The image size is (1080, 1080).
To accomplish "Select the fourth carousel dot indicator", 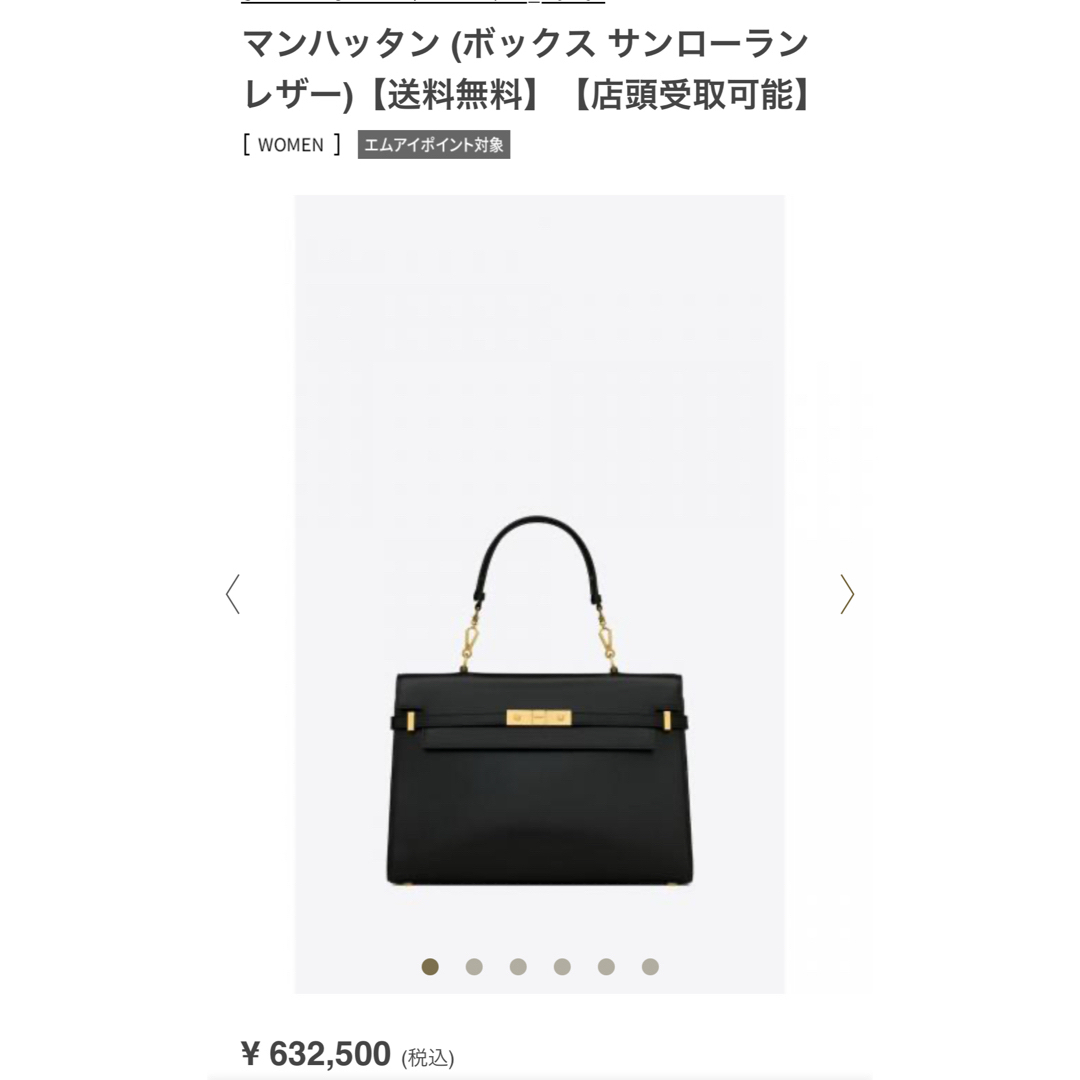I will [562, 966].
